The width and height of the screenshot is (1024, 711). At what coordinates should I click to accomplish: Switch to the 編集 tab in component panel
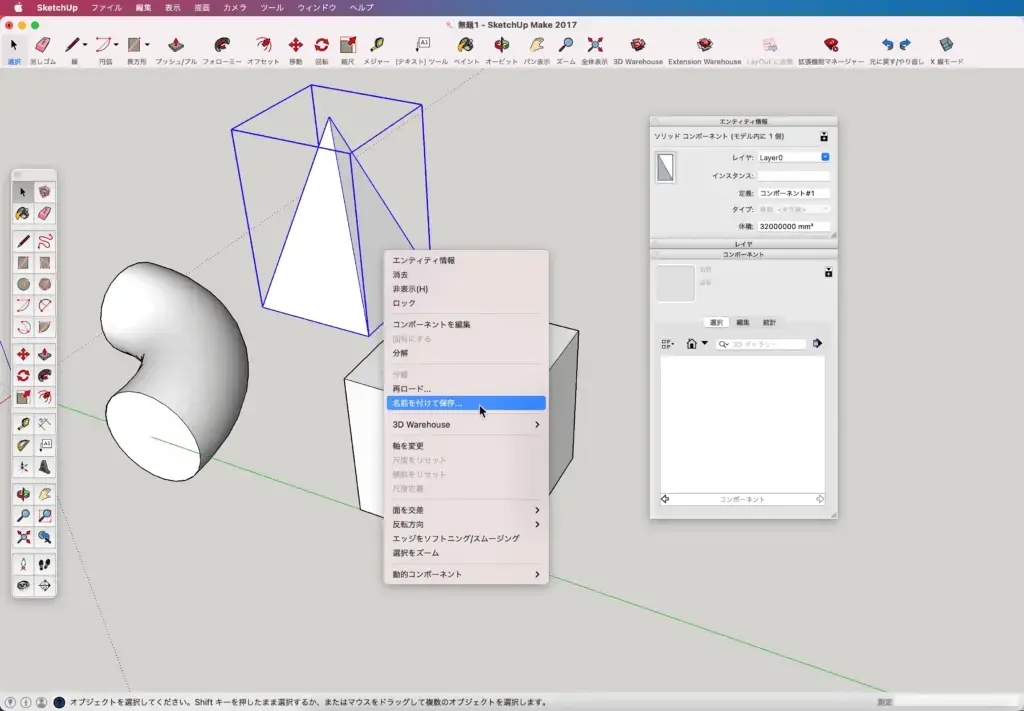pyautogui.click(x=743, y=323)
